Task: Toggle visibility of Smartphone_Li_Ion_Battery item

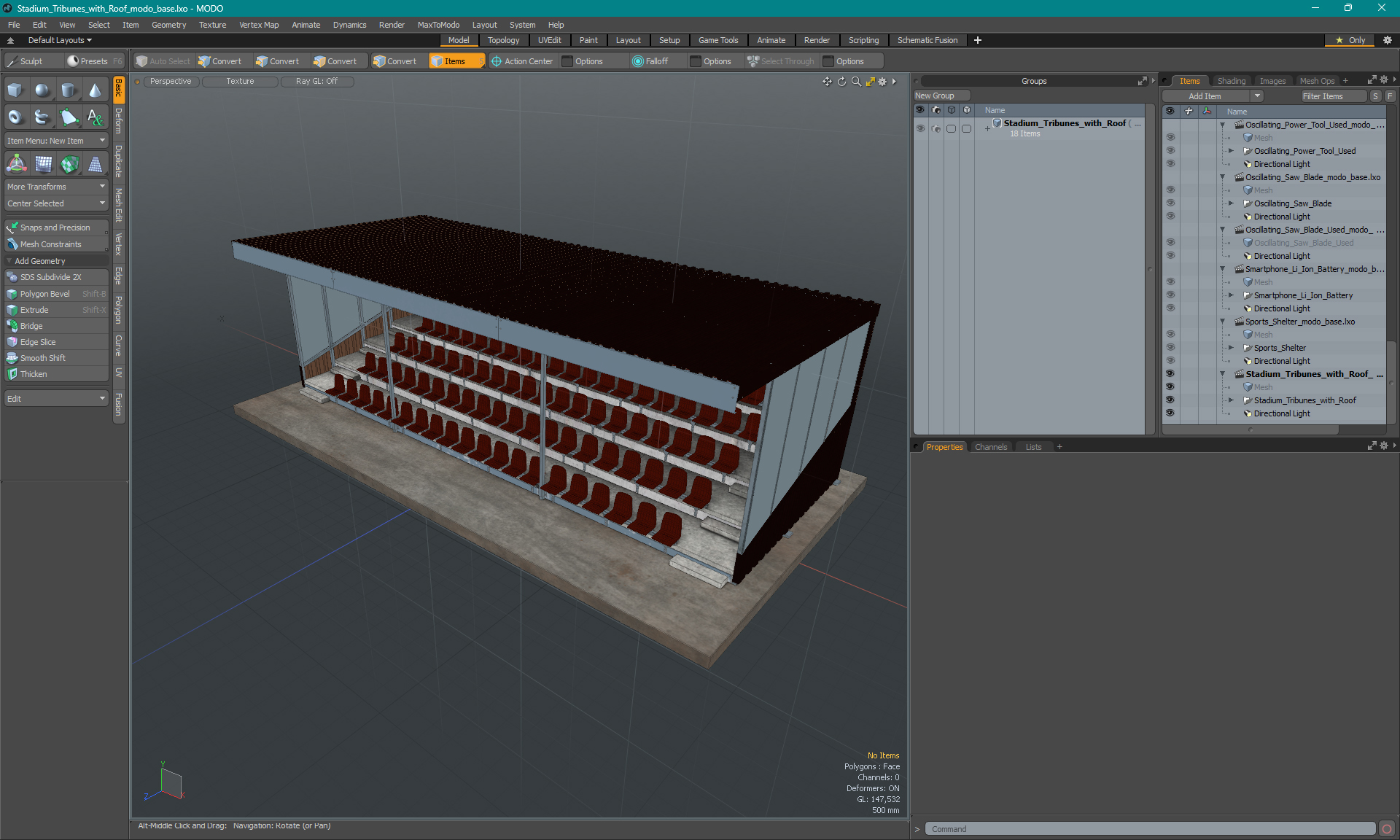Action: tap(1170, 295)
